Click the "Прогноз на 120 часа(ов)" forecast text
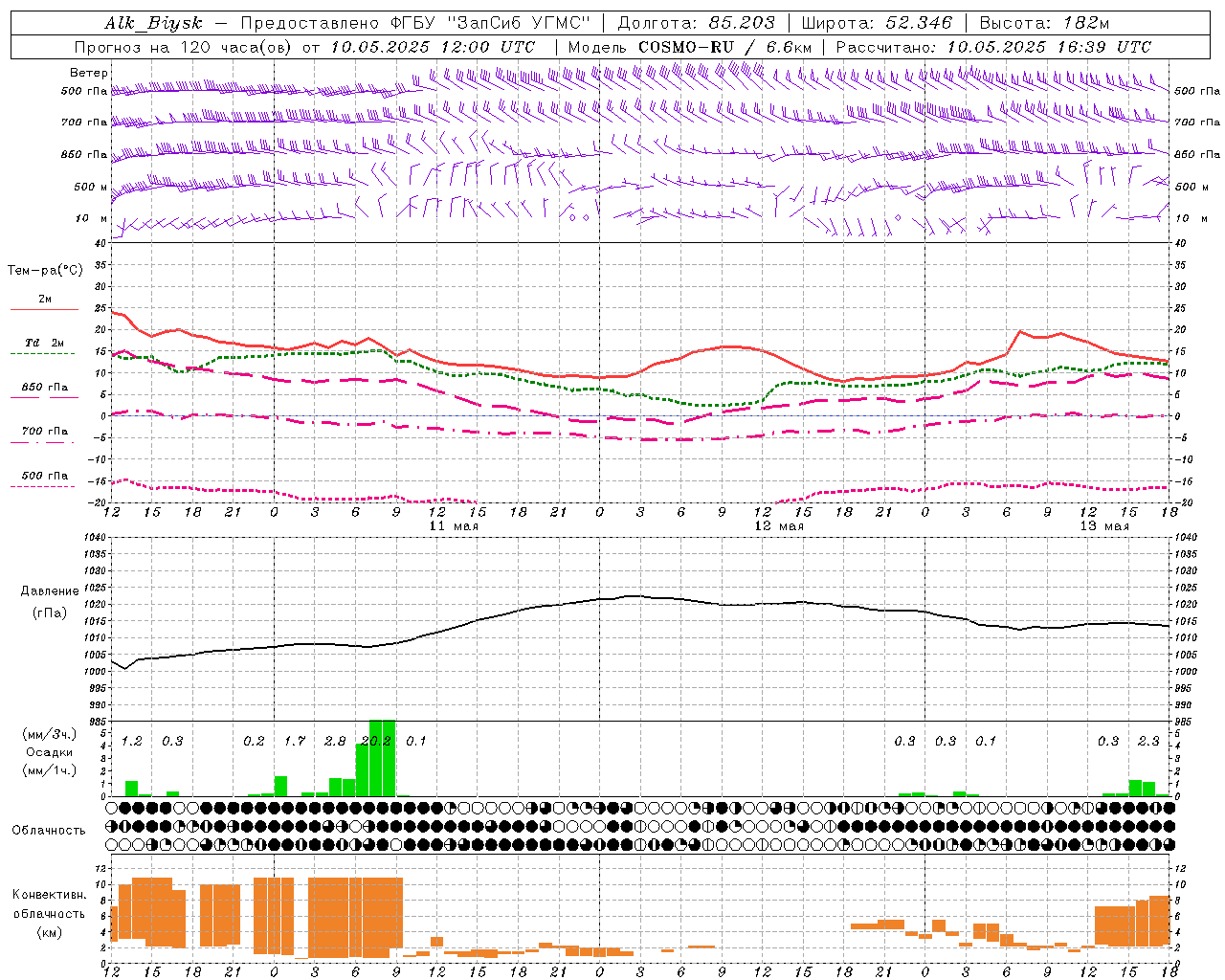 [185, 47]
